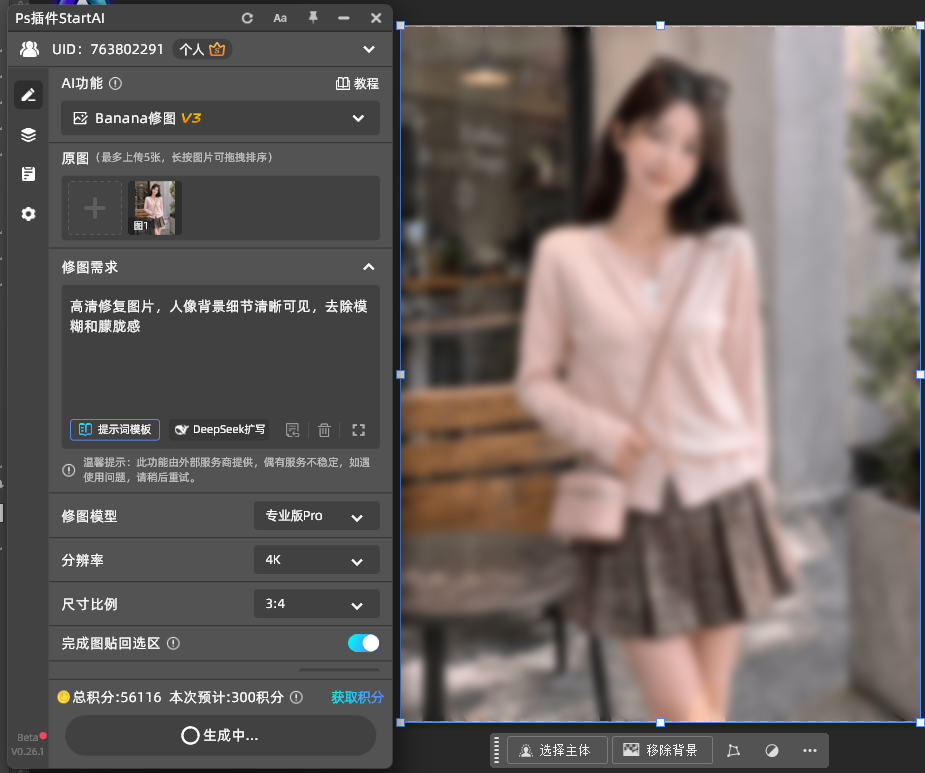The image size is (925, 773).
Task: Open the settings gear in sidebar
Action: pyautogui.click(x=28, y=214)
